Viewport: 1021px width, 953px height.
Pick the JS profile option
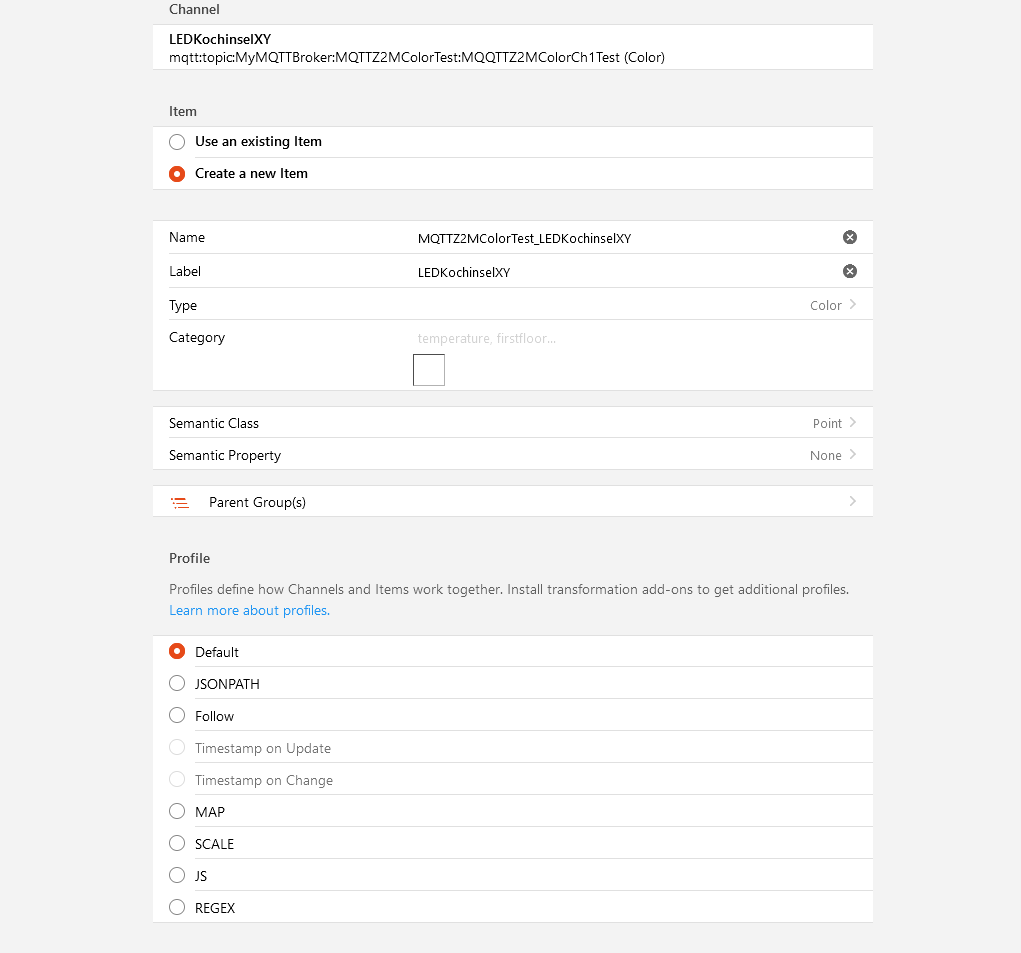[177, 876]
